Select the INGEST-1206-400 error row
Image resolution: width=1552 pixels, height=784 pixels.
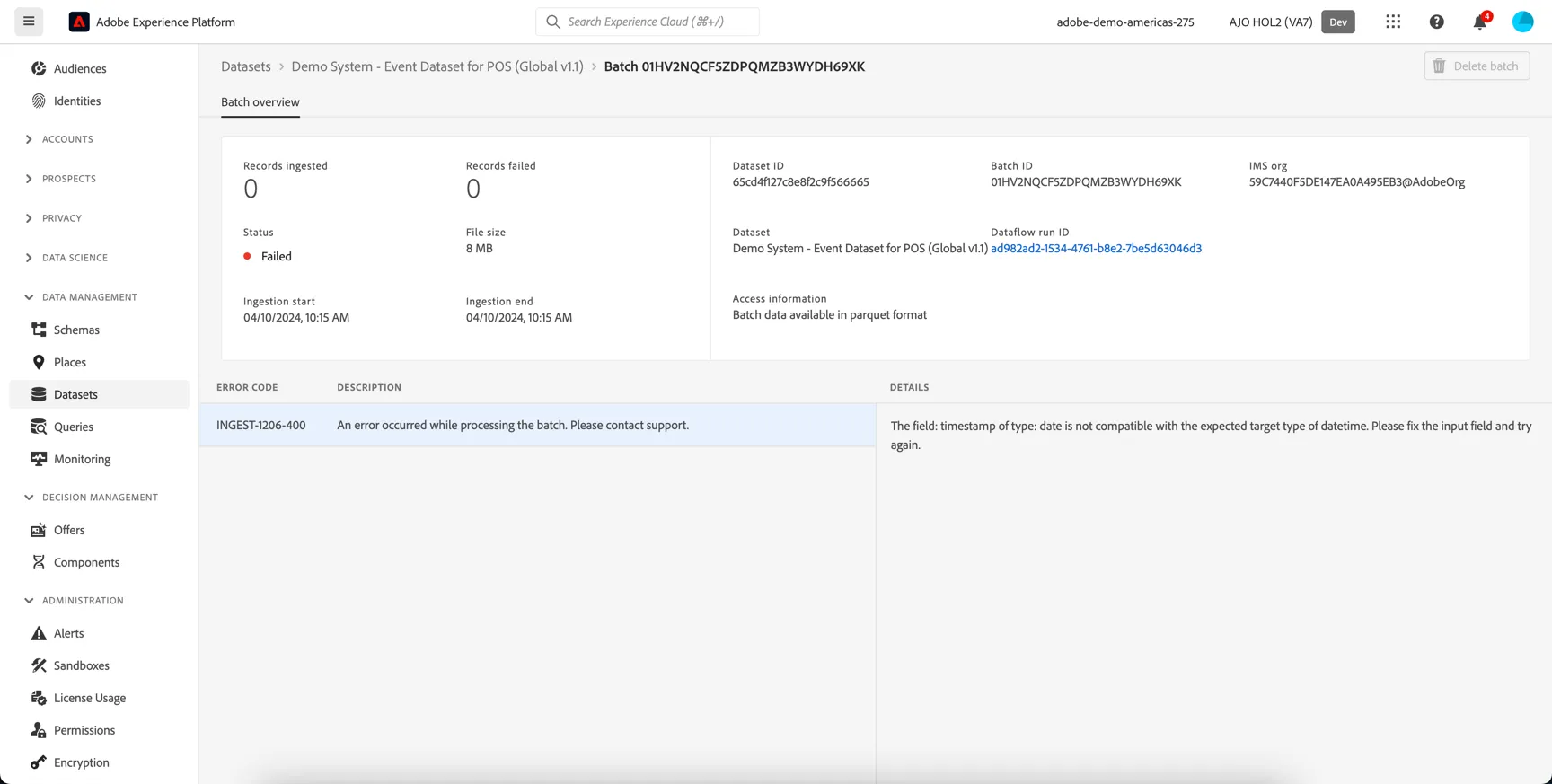537,425
